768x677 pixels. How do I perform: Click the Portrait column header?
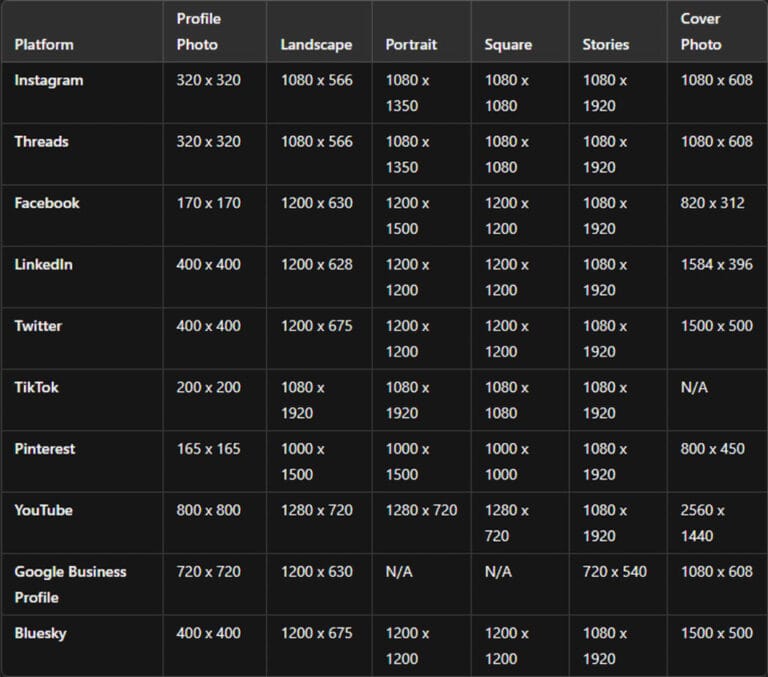pyautogui.click(x=411, y=45)
